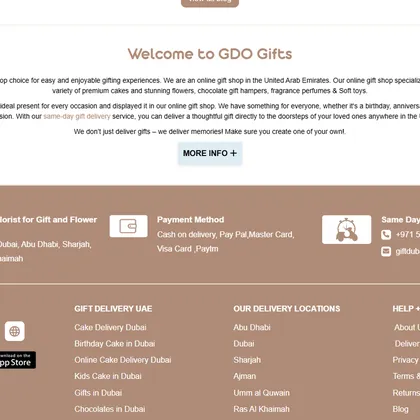This screenshot has width=420, height=420.
Task: Select Umm al Quwain location
Action: [261, 393]
